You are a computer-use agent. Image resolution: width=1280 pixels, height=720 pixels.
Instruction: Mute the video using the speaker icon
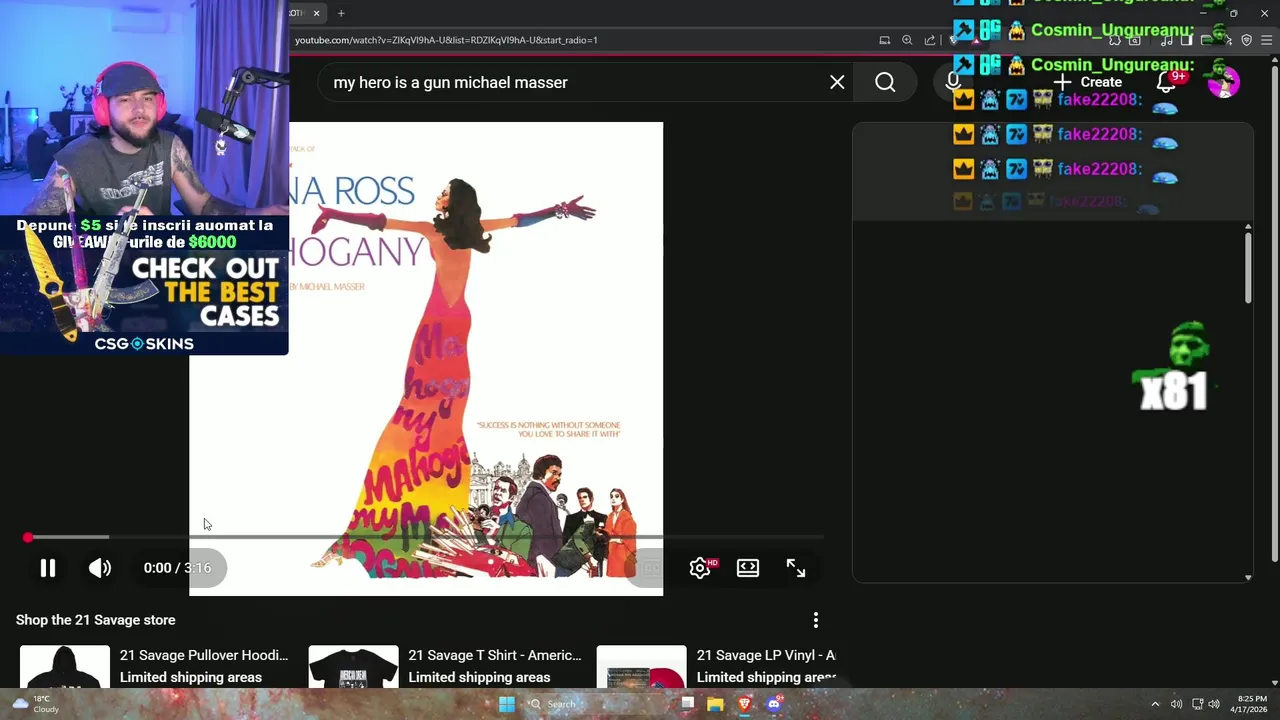pyautogui.click(x=99, y=568)
